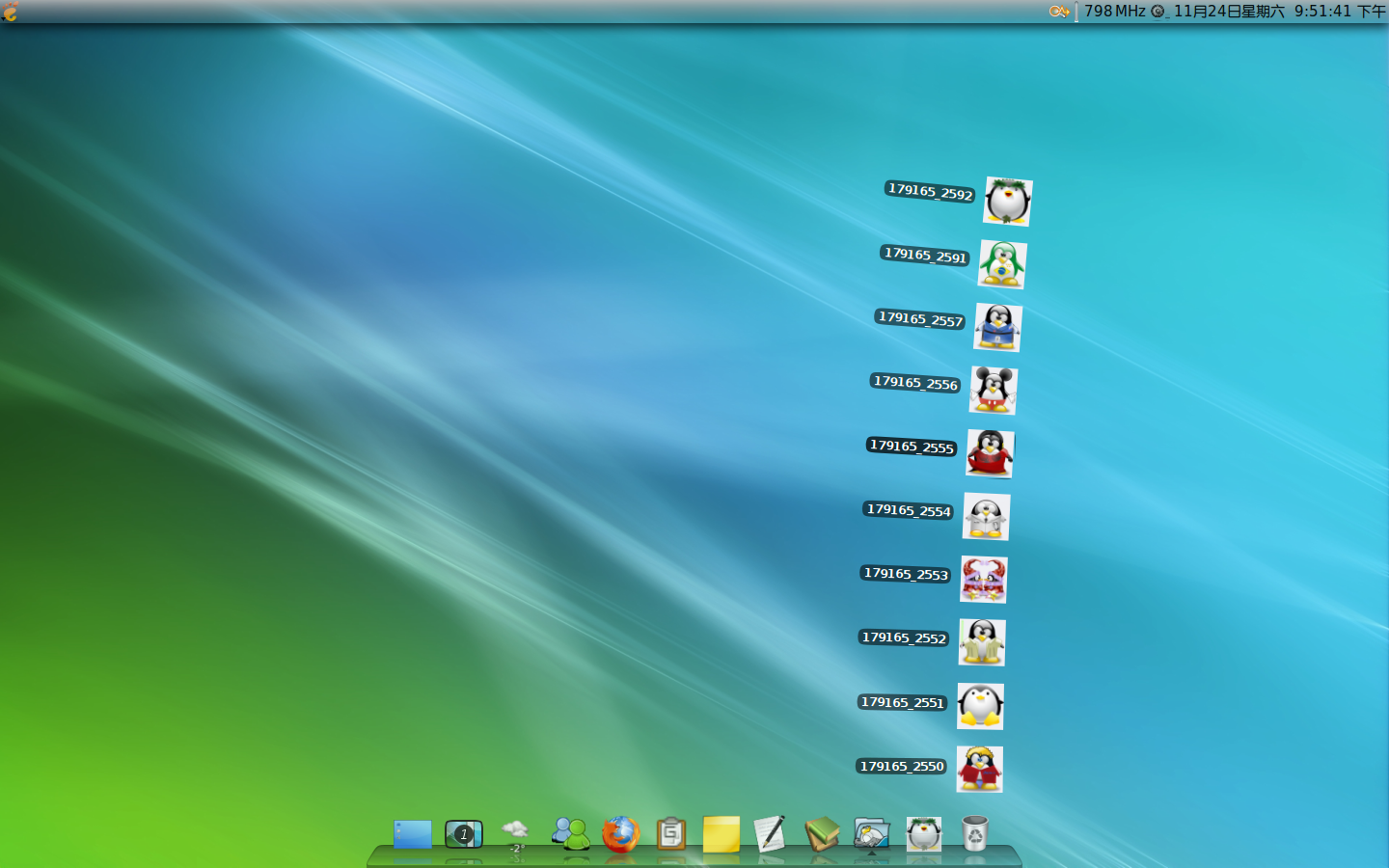Launch Firefox from the dock
The image size is (1389, 868).
(x=620, y=834)
